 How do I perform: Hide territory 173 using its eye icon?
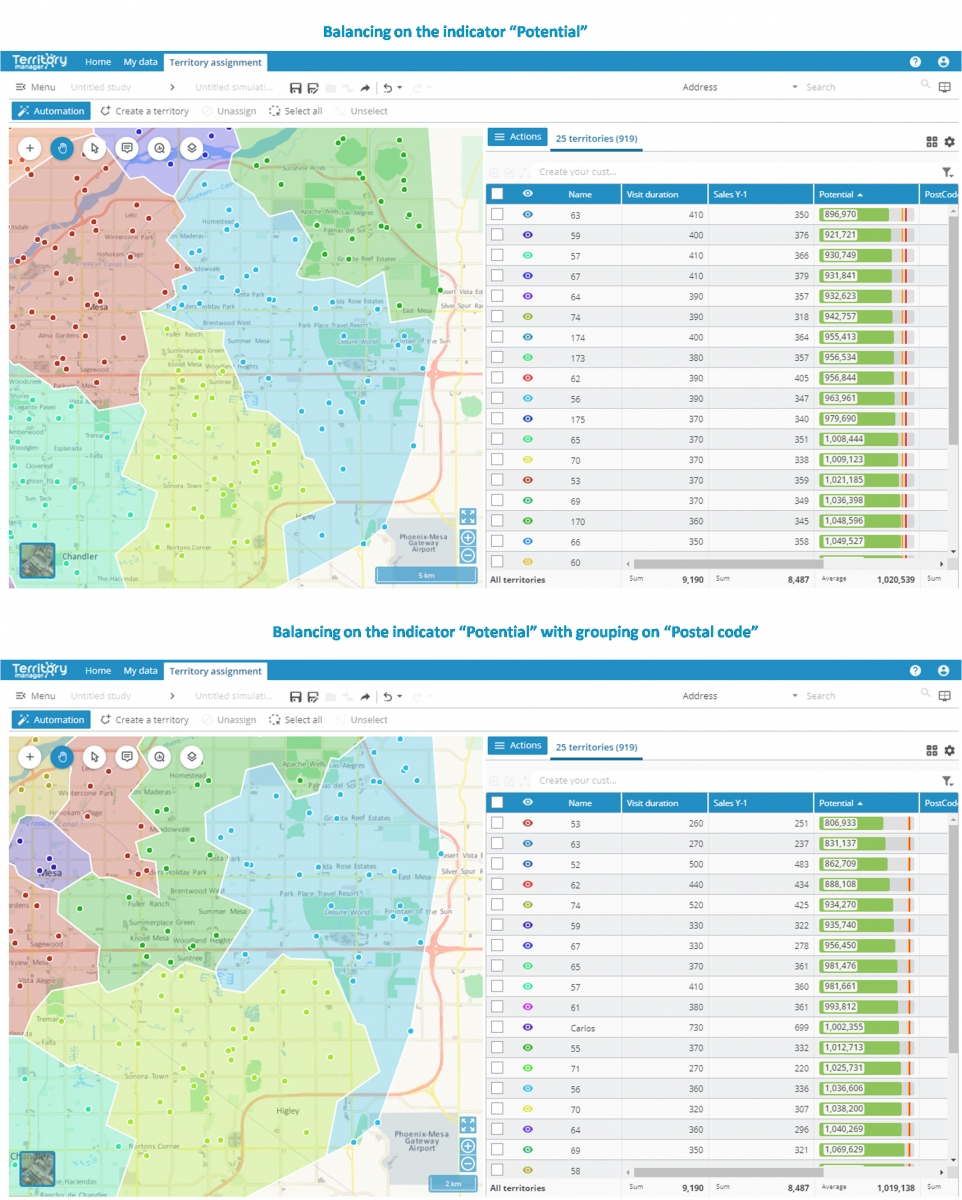[x=528, y=358]
